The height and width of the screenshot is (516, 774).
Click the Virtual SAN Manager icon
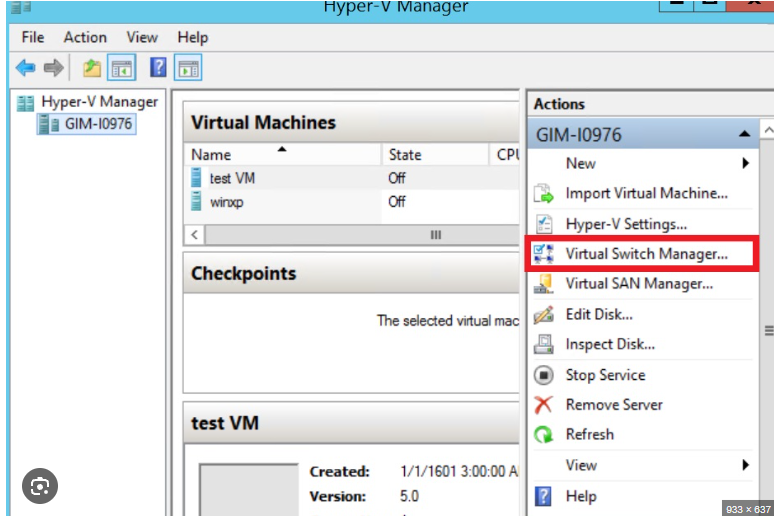(x=543, y=284)
